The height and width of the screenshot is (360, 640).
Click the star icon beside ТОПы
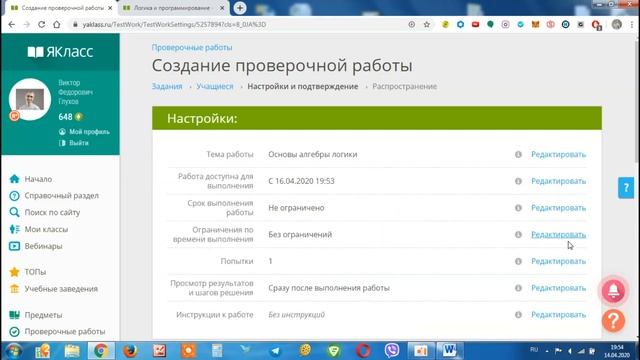pyautogui.click(x=14, y=271)
